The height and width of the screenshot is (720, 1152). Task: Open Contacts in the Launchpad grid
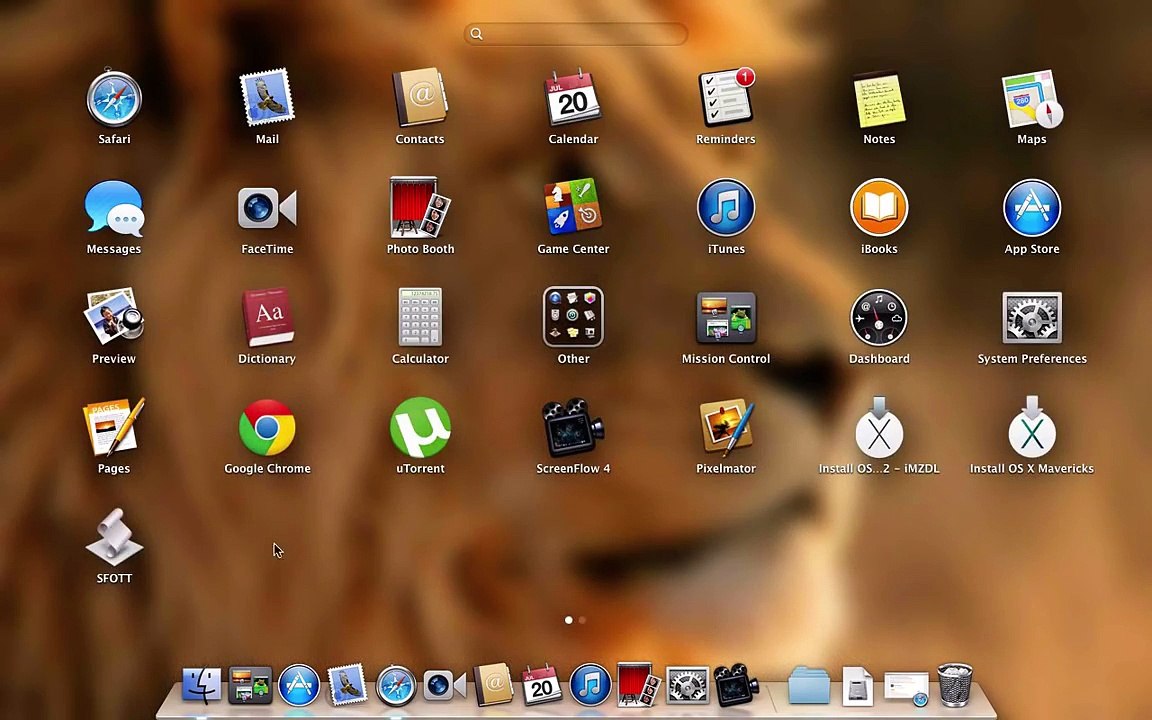(x=420, y=98)
